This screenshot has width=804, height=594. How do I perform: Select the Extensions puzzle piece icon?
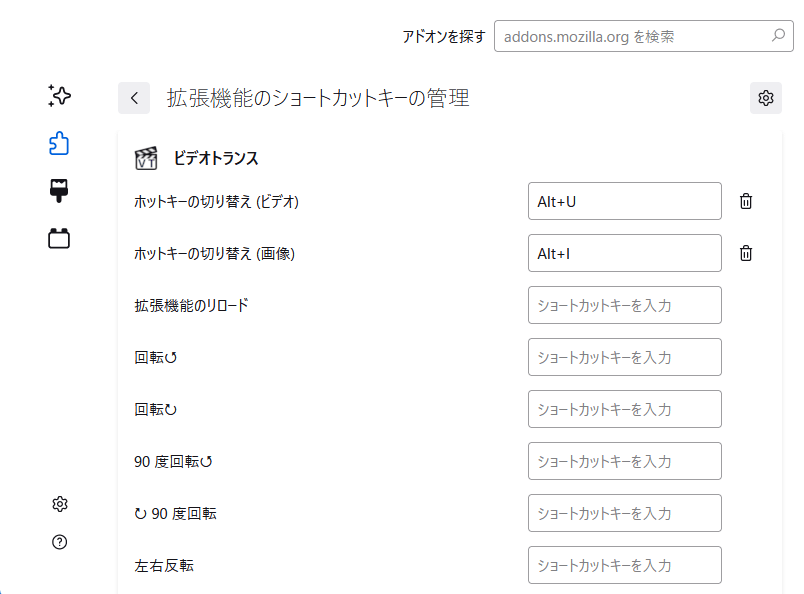59,143
